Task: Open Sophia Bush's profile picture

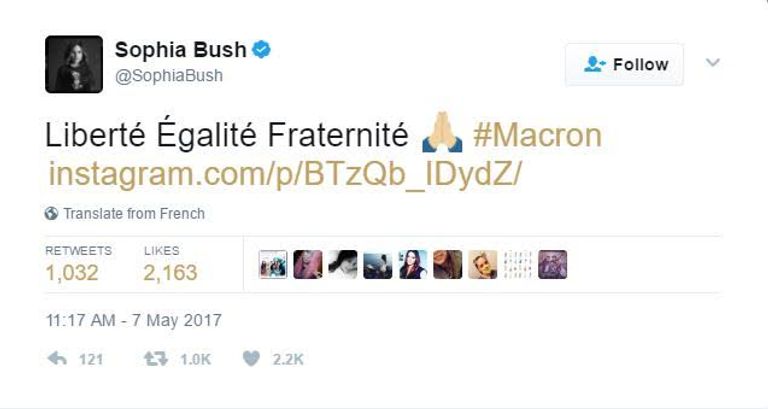Action: (x=74, y=64)
